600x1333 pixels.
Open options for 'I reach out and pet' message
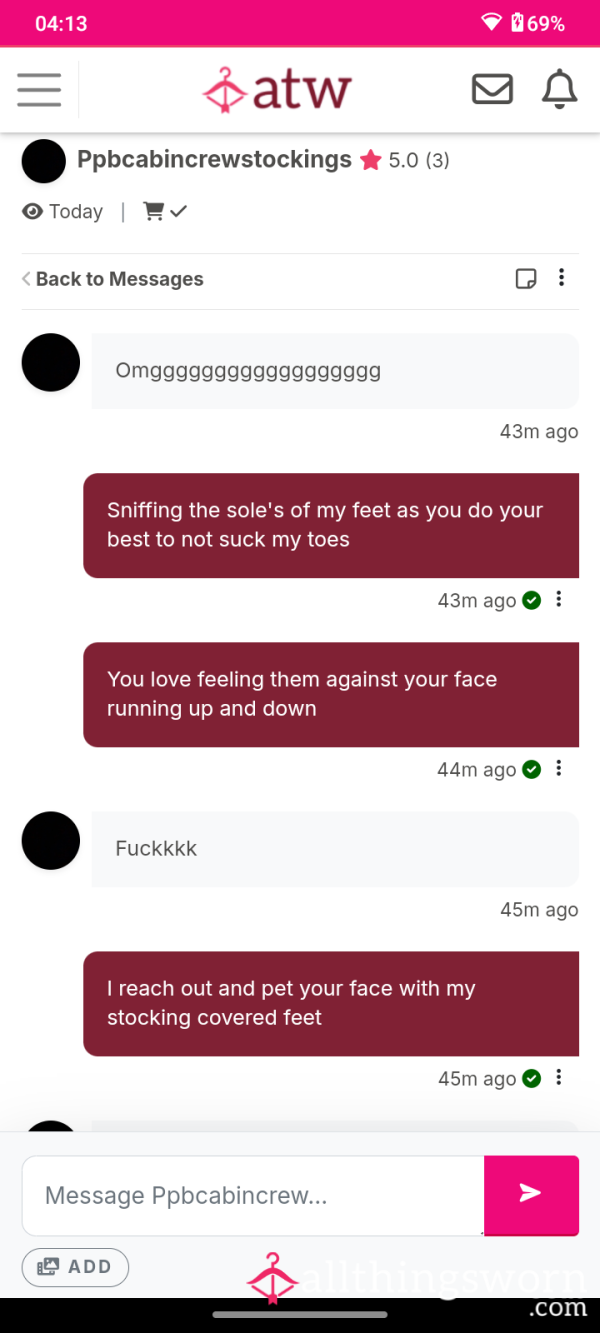(559, 1078)
